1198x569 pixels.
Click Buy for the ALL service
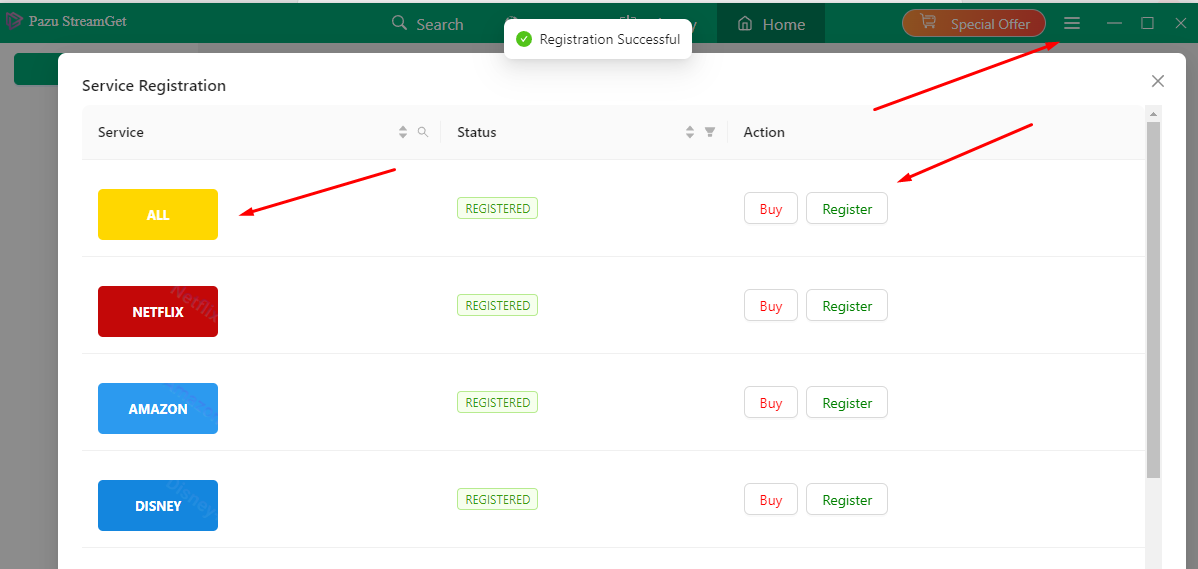pos(770,209)
